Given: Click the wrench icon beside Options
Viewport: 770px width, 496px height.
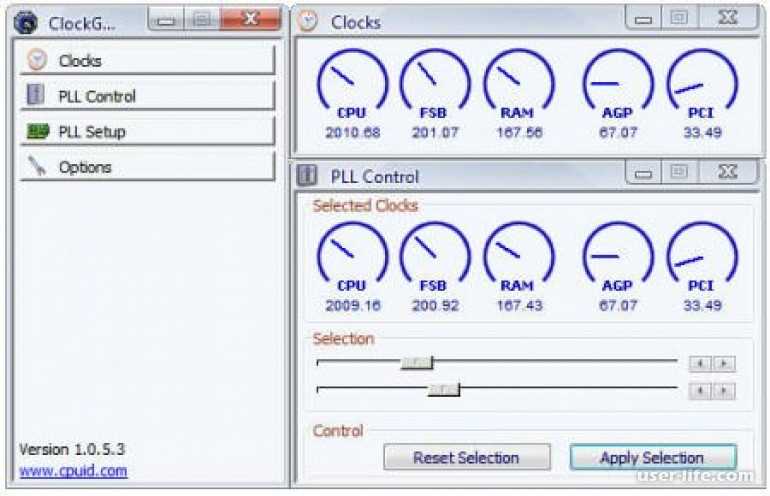Looking at the screenshot, I should click(37, 166).
